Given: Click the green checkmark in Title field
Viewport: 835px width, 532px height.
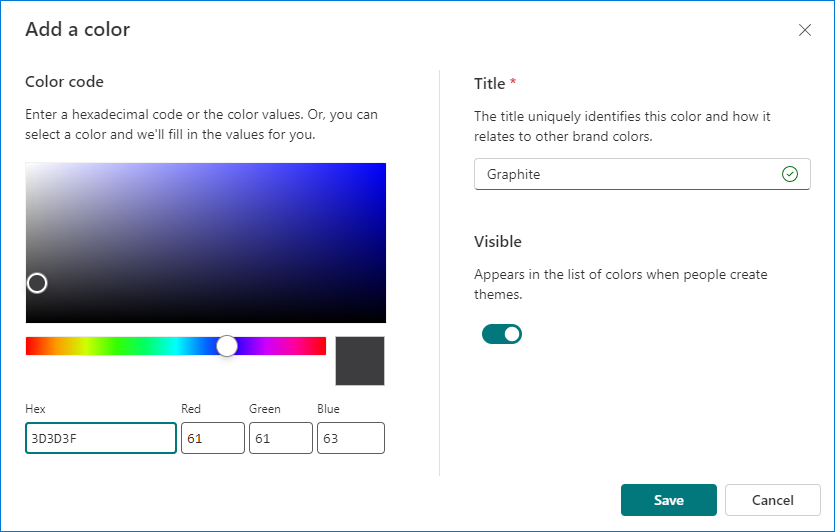Looking at the screenshot, I should point(790,174).
